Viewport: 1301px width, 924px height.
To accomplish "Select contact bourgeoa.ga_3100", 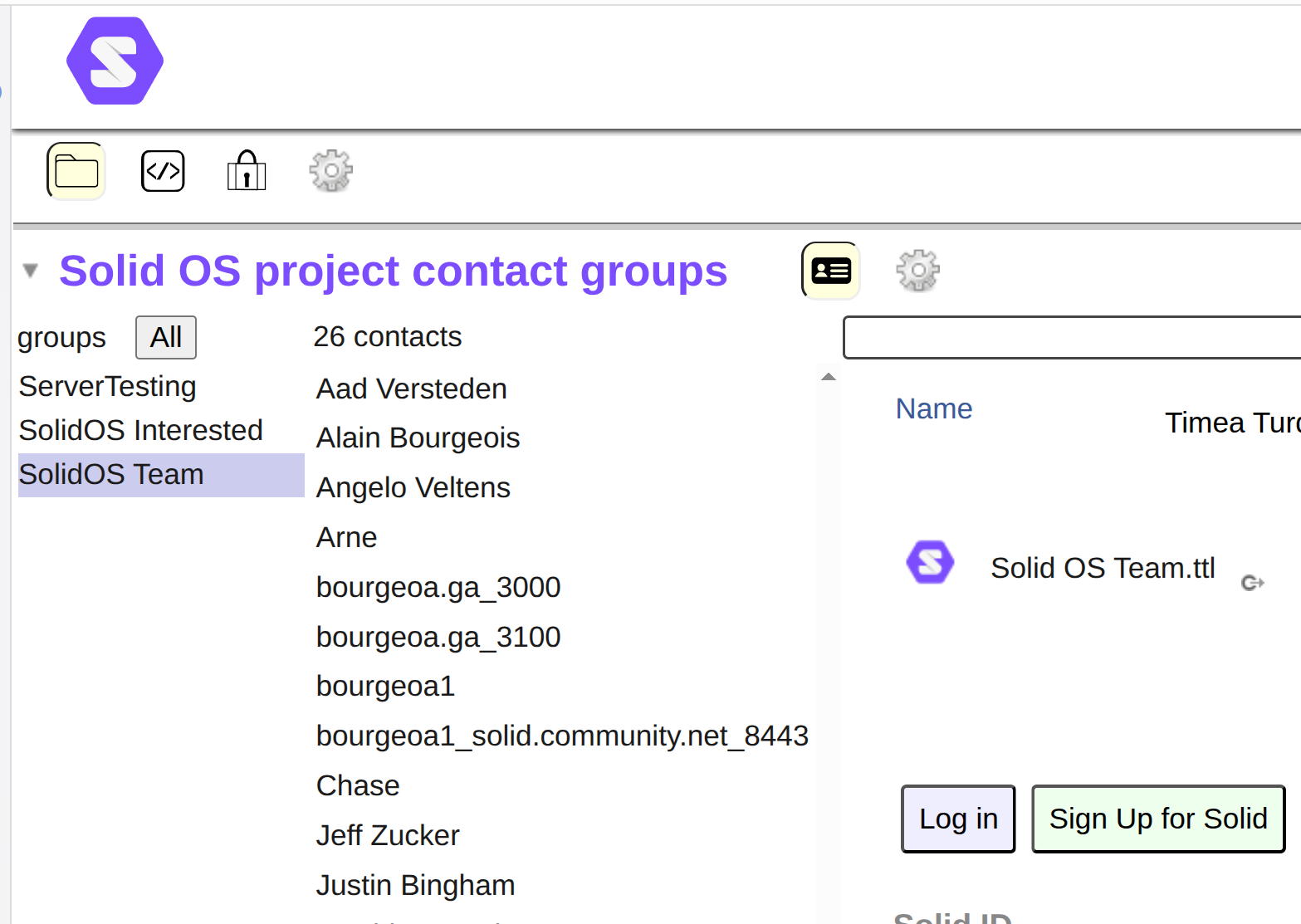I will tap(438, 637).
